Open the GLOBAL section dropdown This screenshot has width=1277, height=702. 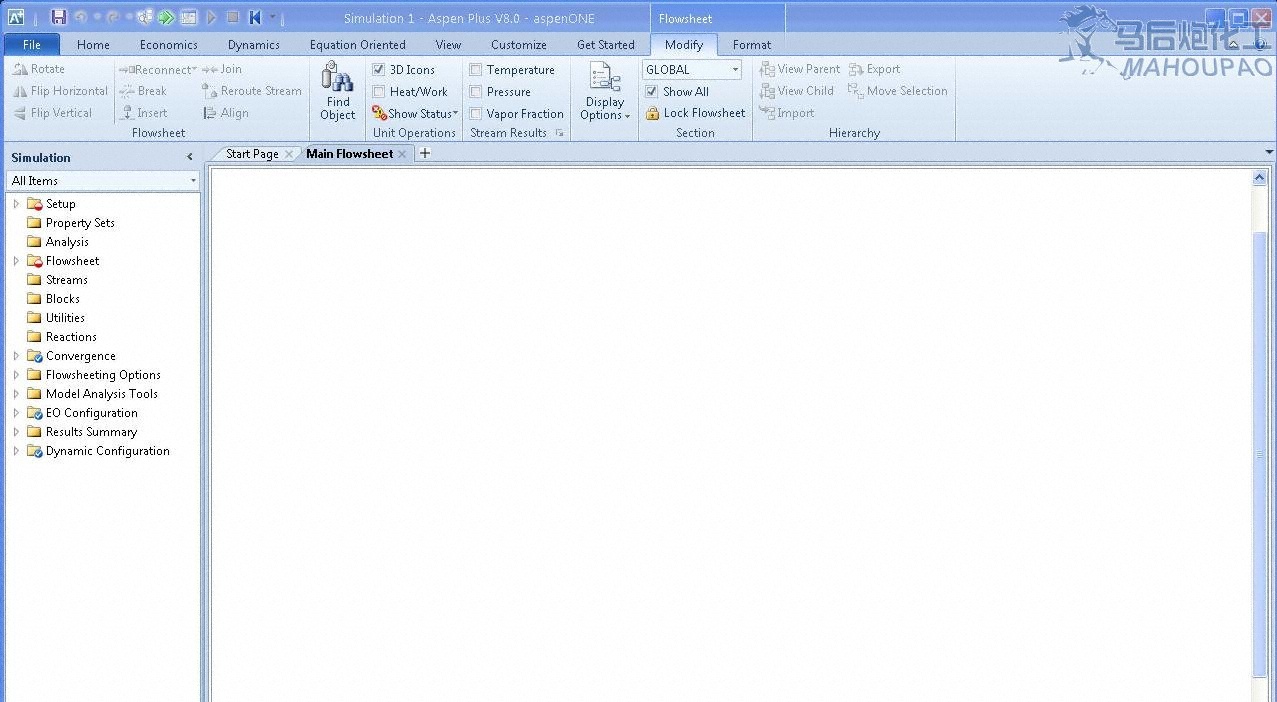click(x=735, y=70)
